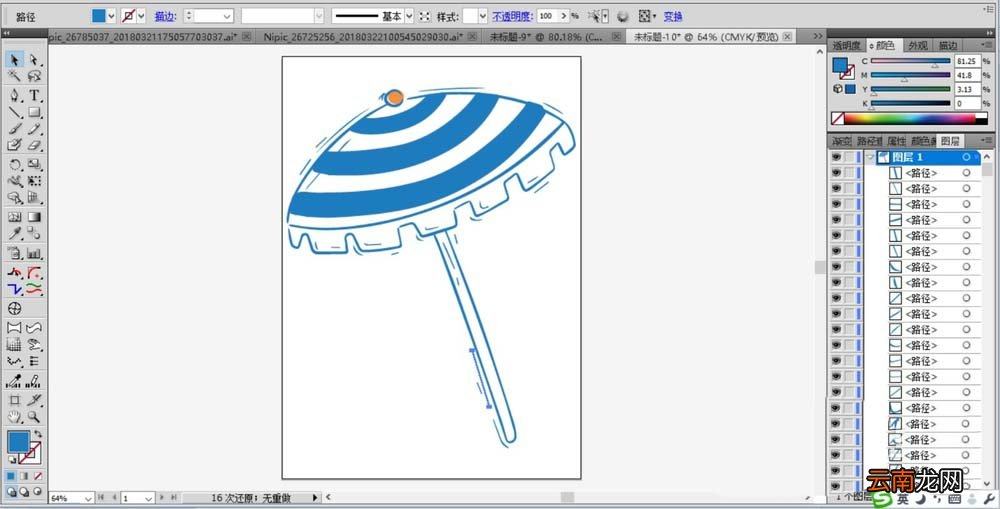Open the 不透明度 link in control bar
Viewport: 1000px width, 509px height.
pos(512,16)
